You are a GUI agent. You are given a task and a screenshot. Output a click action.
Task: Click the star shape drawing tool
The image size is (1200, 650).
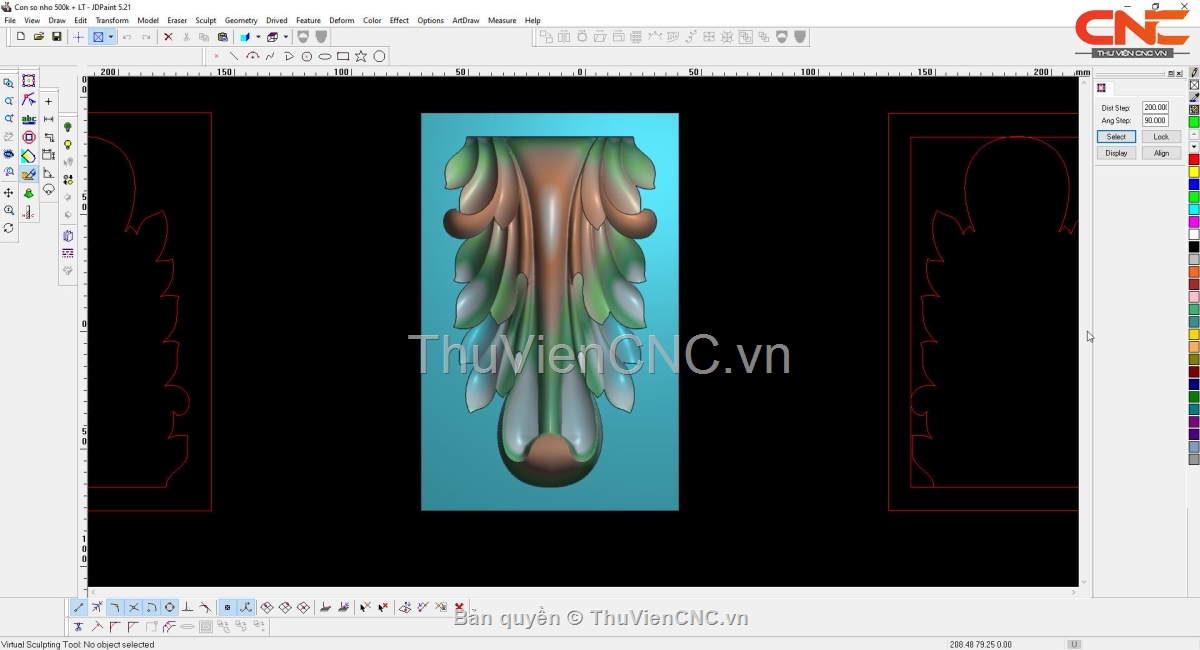(x=361, y=56)
